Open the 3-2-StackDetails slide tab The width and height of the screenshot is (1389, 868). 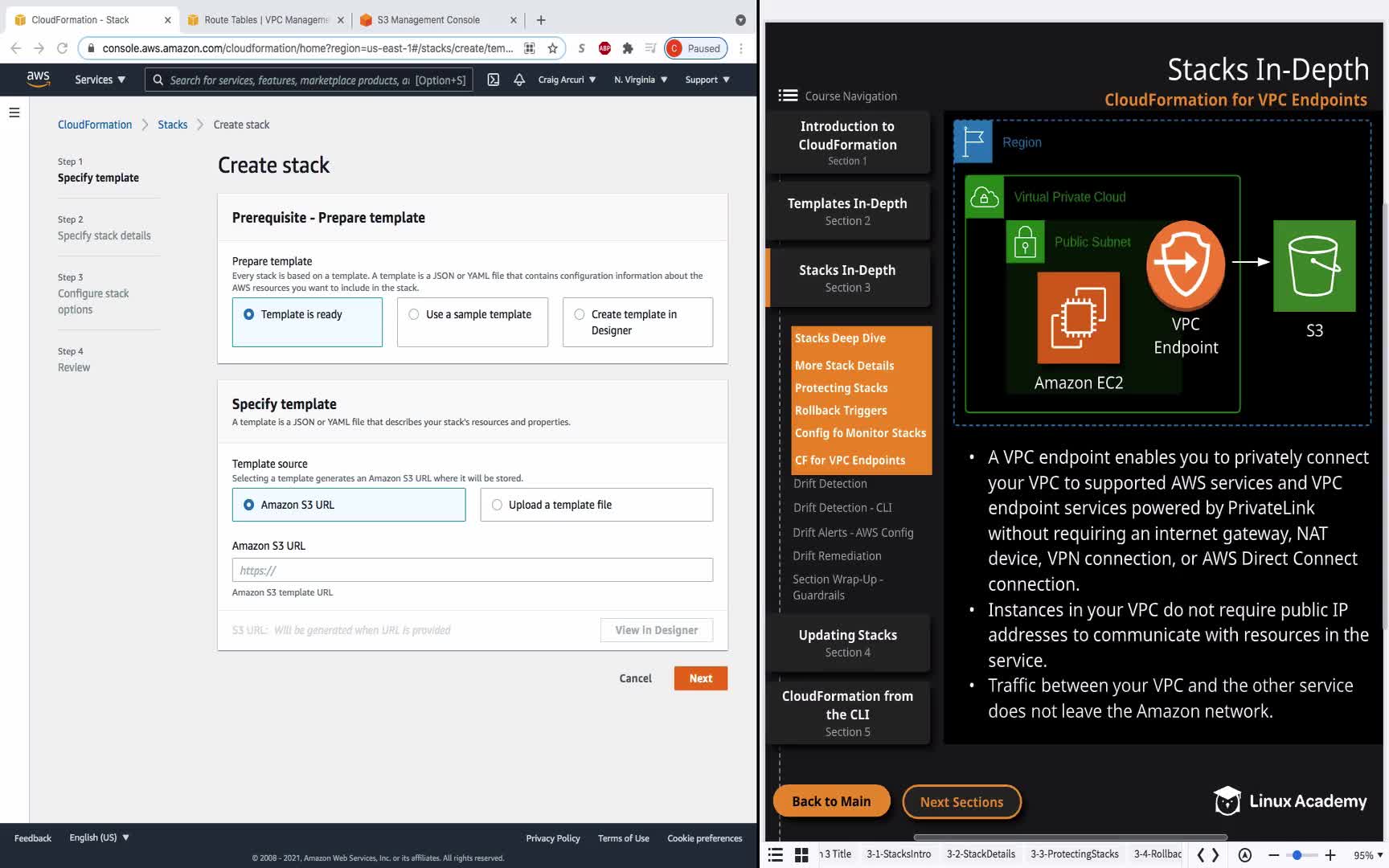tap(981, 854)
